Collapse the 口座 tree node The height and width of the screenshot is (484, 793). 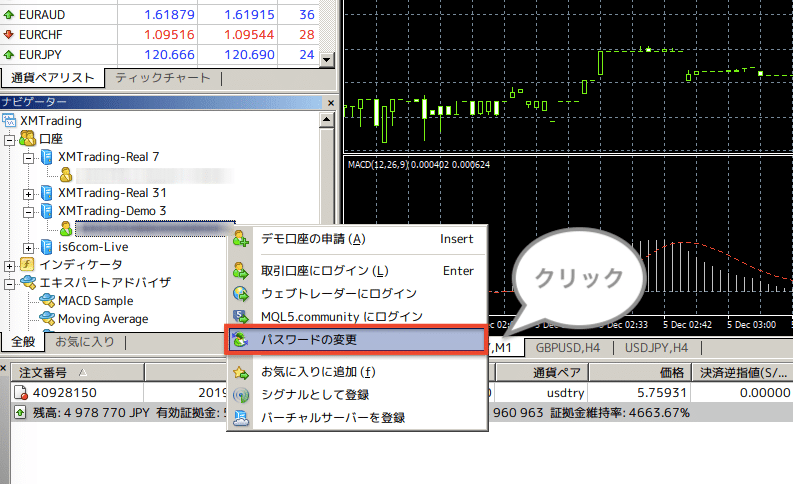(x=10, y=140)
